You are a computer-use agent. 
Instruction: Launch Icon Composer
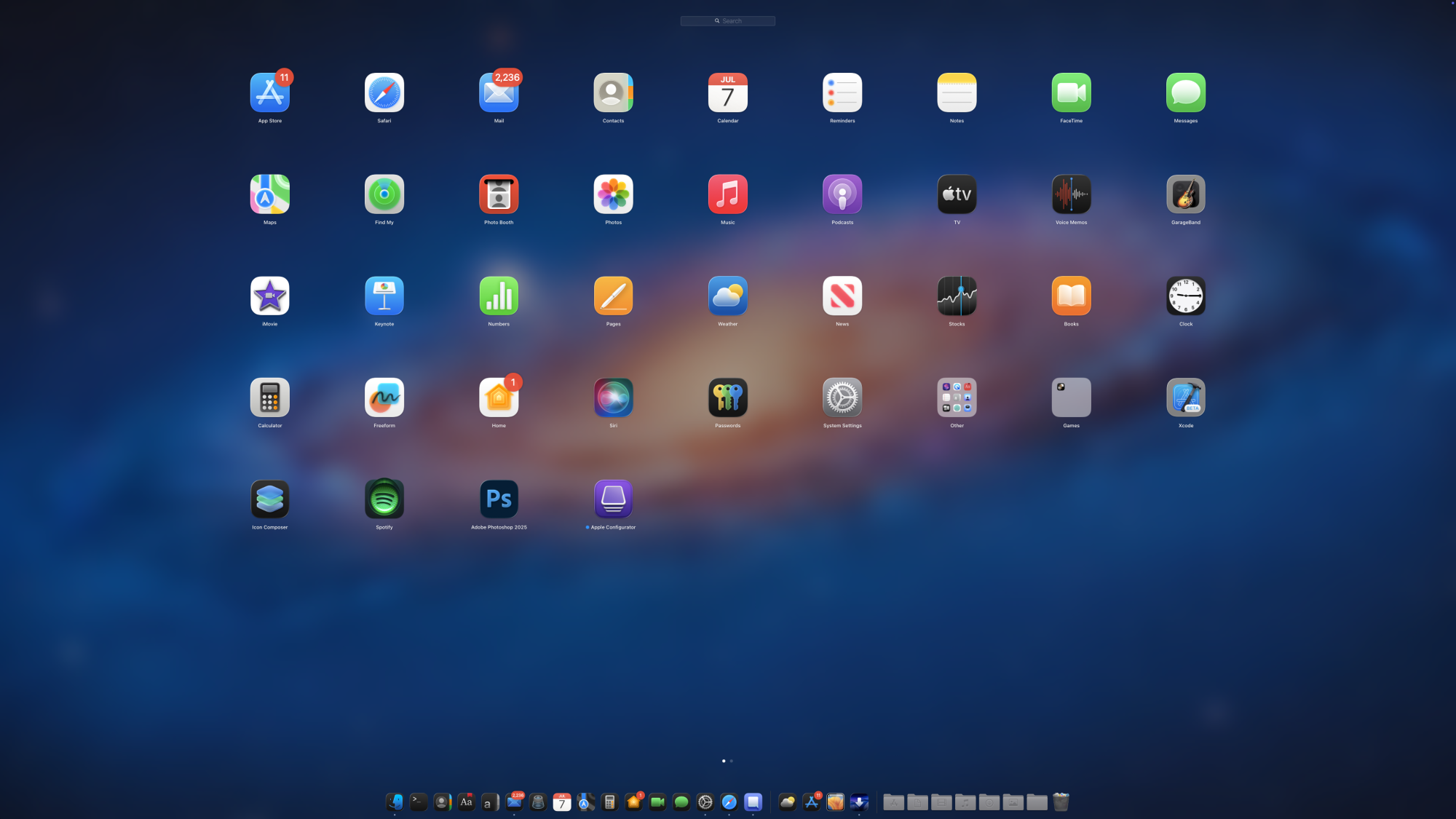coord(269,499)
